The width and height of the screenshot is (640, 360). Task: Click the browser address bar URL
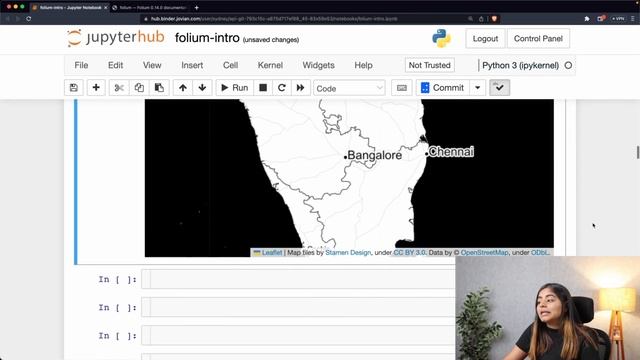point(273,19)
